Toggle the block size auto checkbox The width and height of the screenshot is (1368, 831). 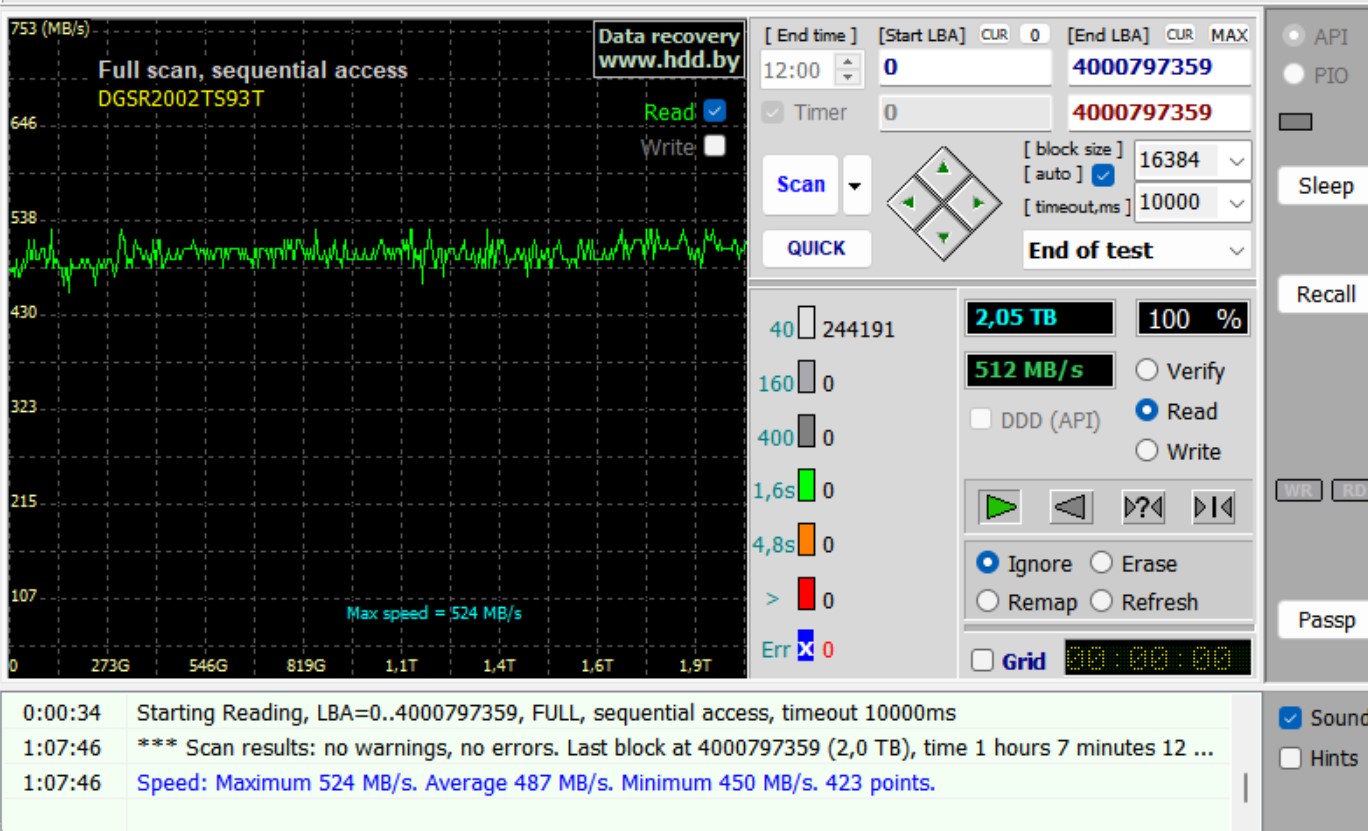point(1103,175)
